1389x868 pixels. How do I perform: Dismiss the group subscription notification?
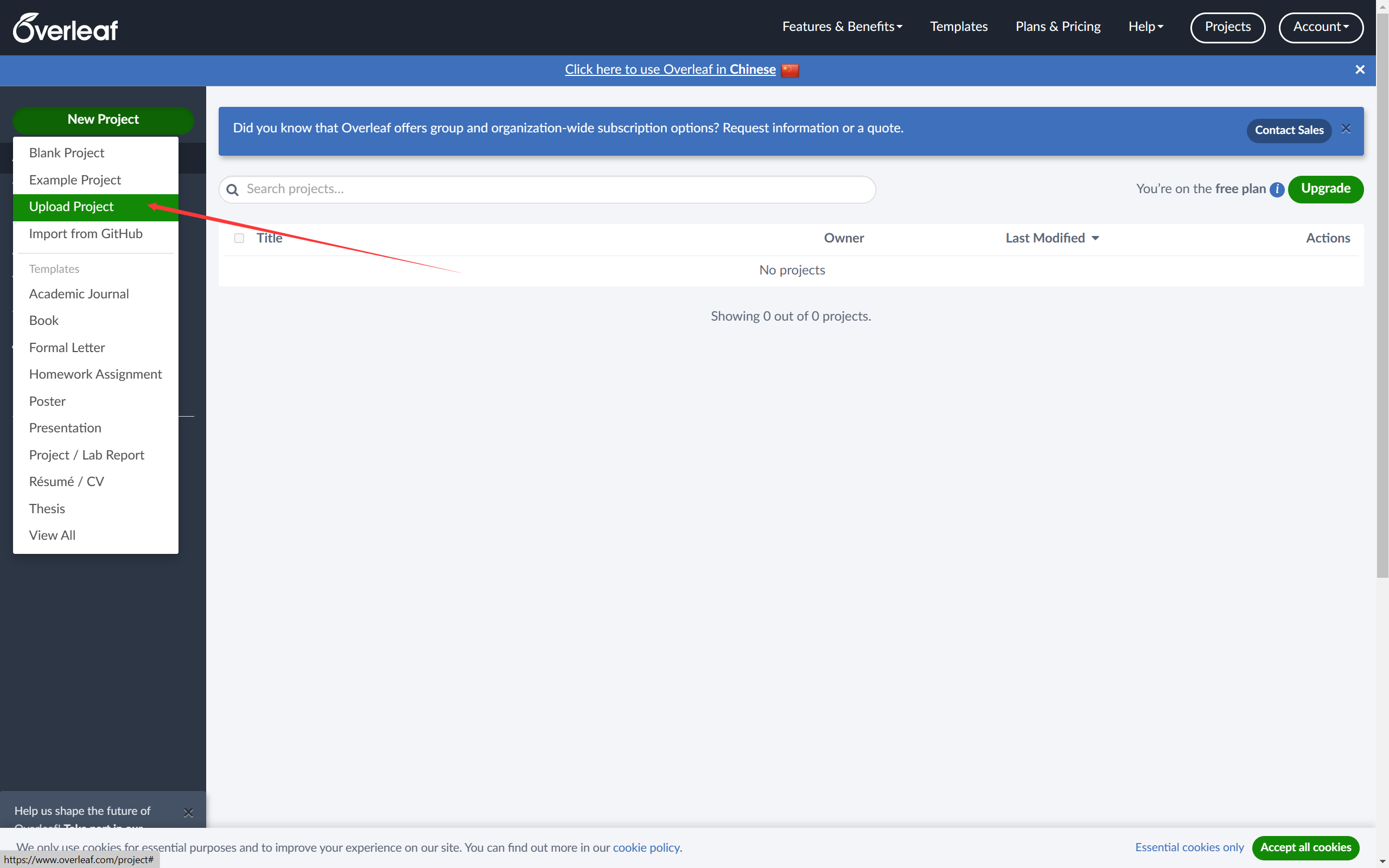click(1346, 129)
